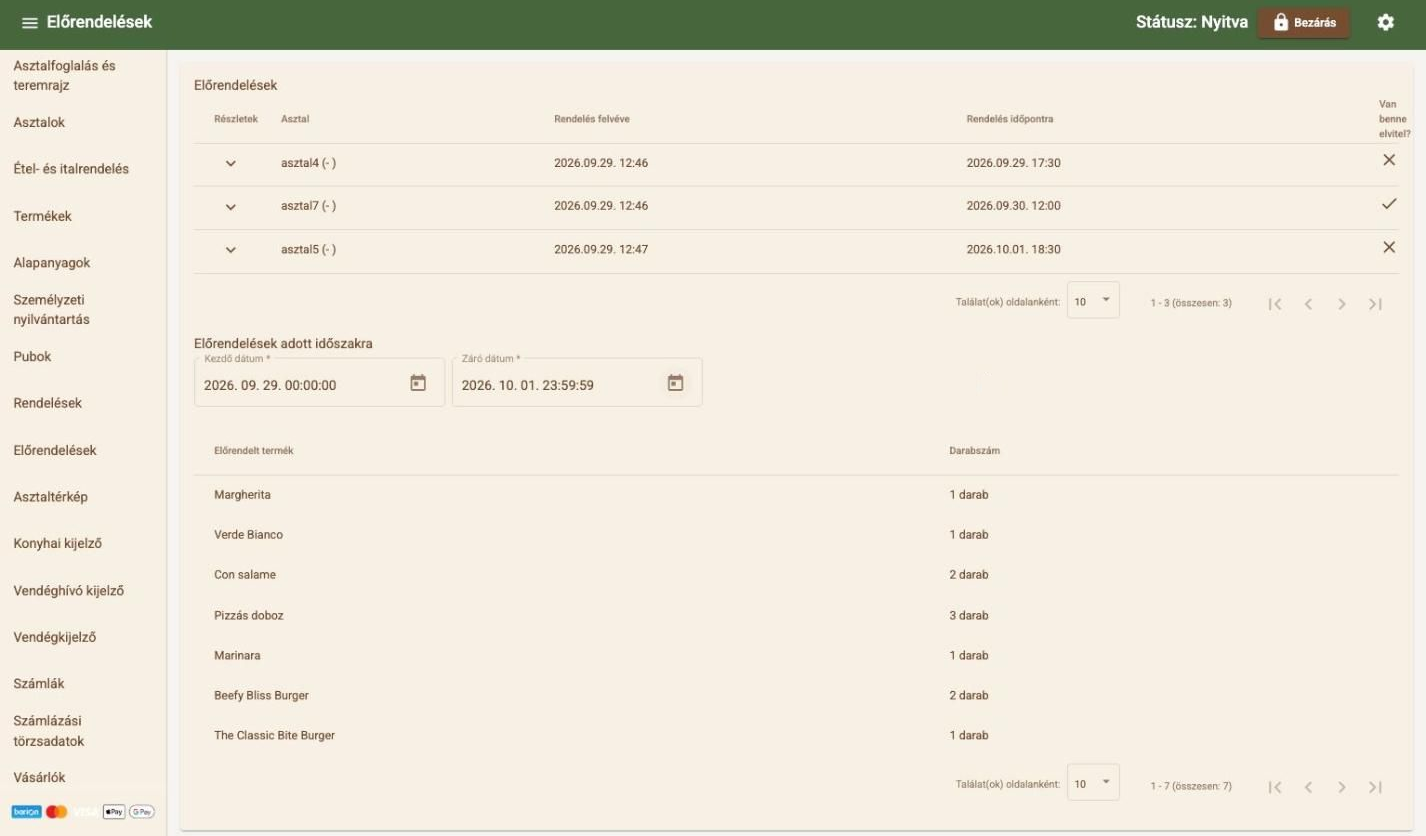
Task: Open the hamburger navigation menu
Action: tap(30, 23)
